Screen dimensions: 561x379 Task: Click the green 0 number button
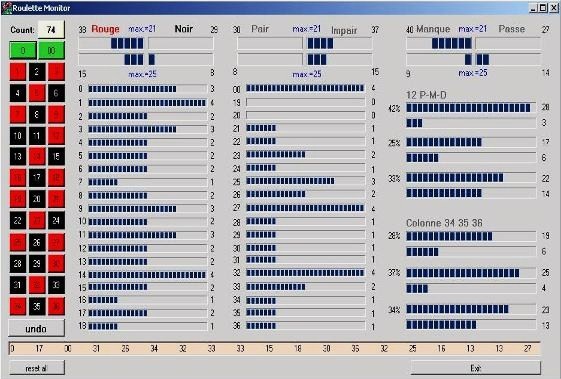coord(23,50)
